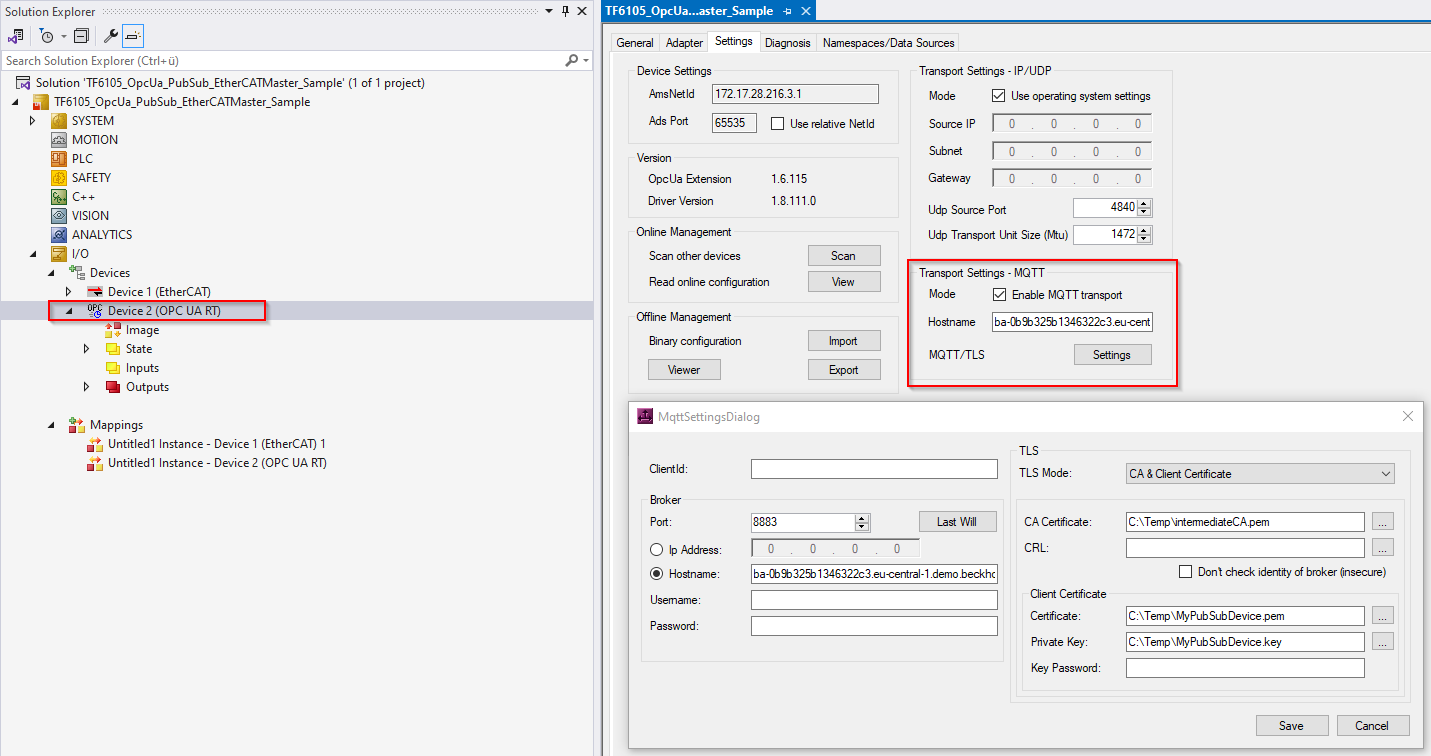1431x756 pixels.
Task: Collapse the I/O node
Action: click(32, 254)
